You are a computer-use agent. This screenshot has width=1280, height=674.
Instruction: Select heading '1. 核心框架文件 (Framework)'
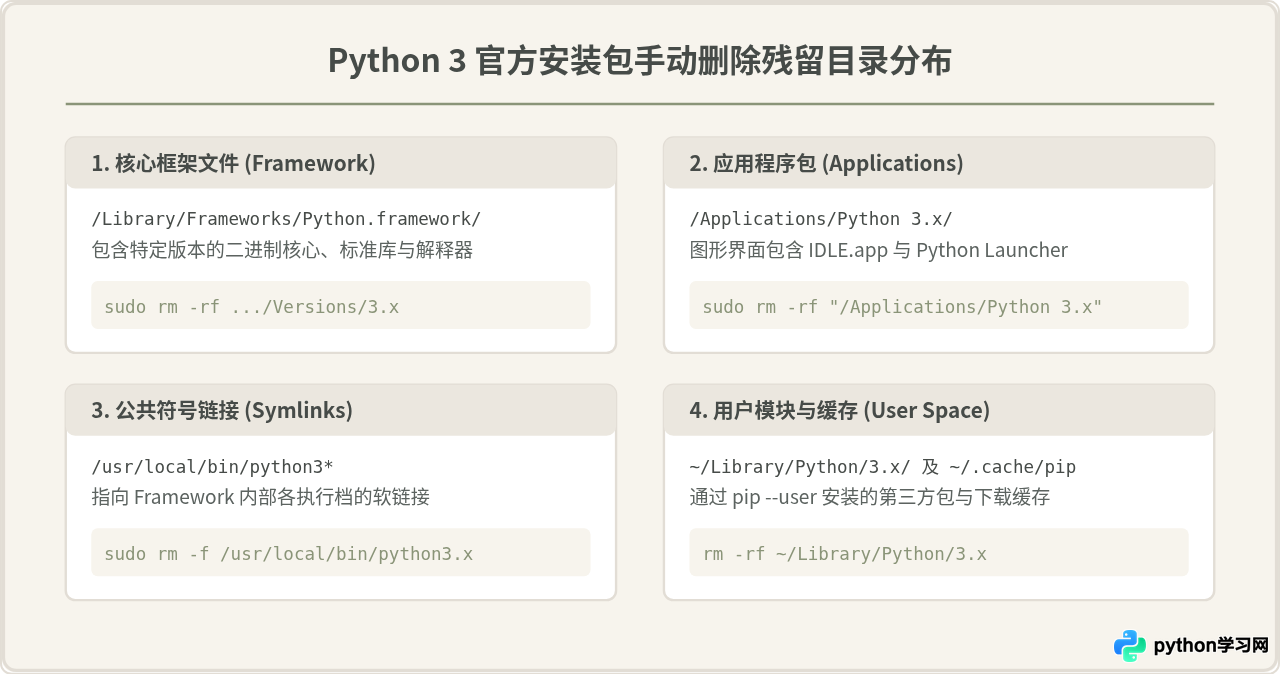tap(234, 163)
